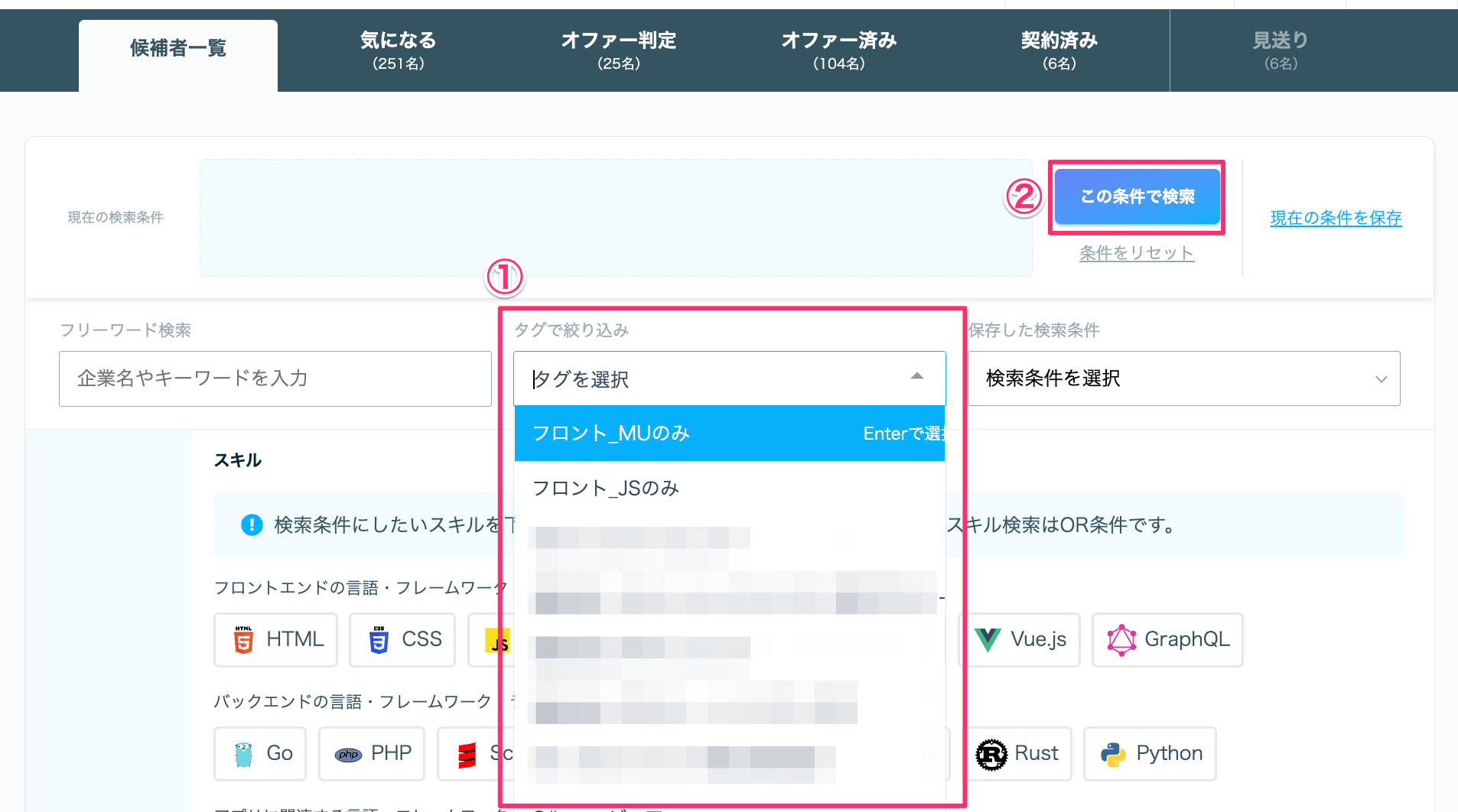1458x812 pixels.
Task: Click the フロントエンドの言語・フレームワーク label
Action: pyautogui.click(x=360, y=588)
